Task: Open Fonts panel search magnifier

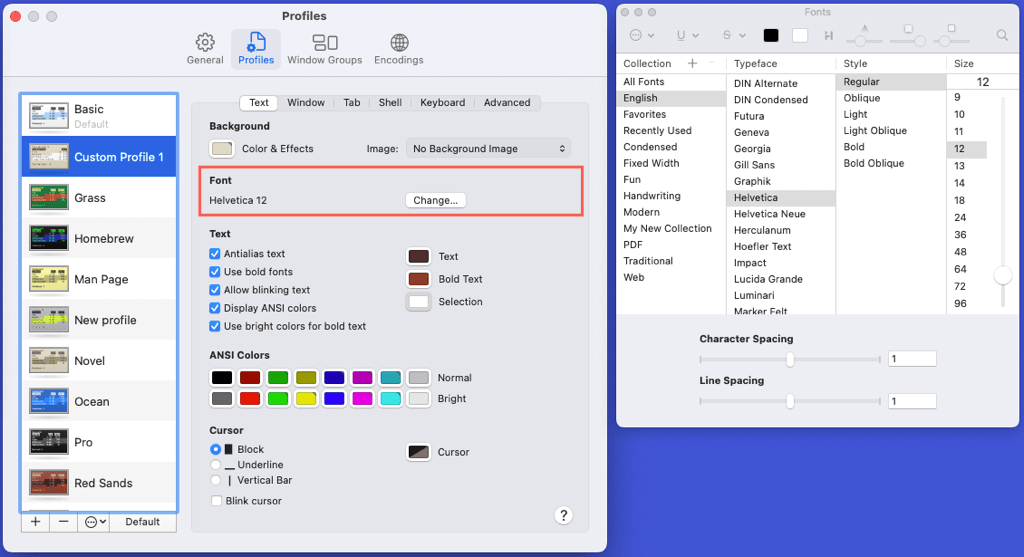Action: pos(1002,35)
